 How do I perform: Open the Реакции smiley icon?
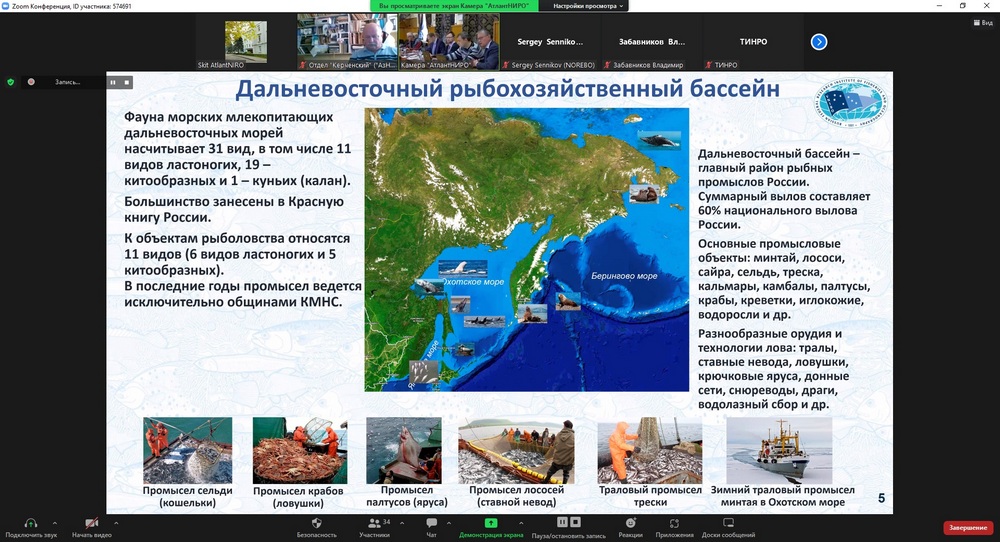tap(630, 523)
